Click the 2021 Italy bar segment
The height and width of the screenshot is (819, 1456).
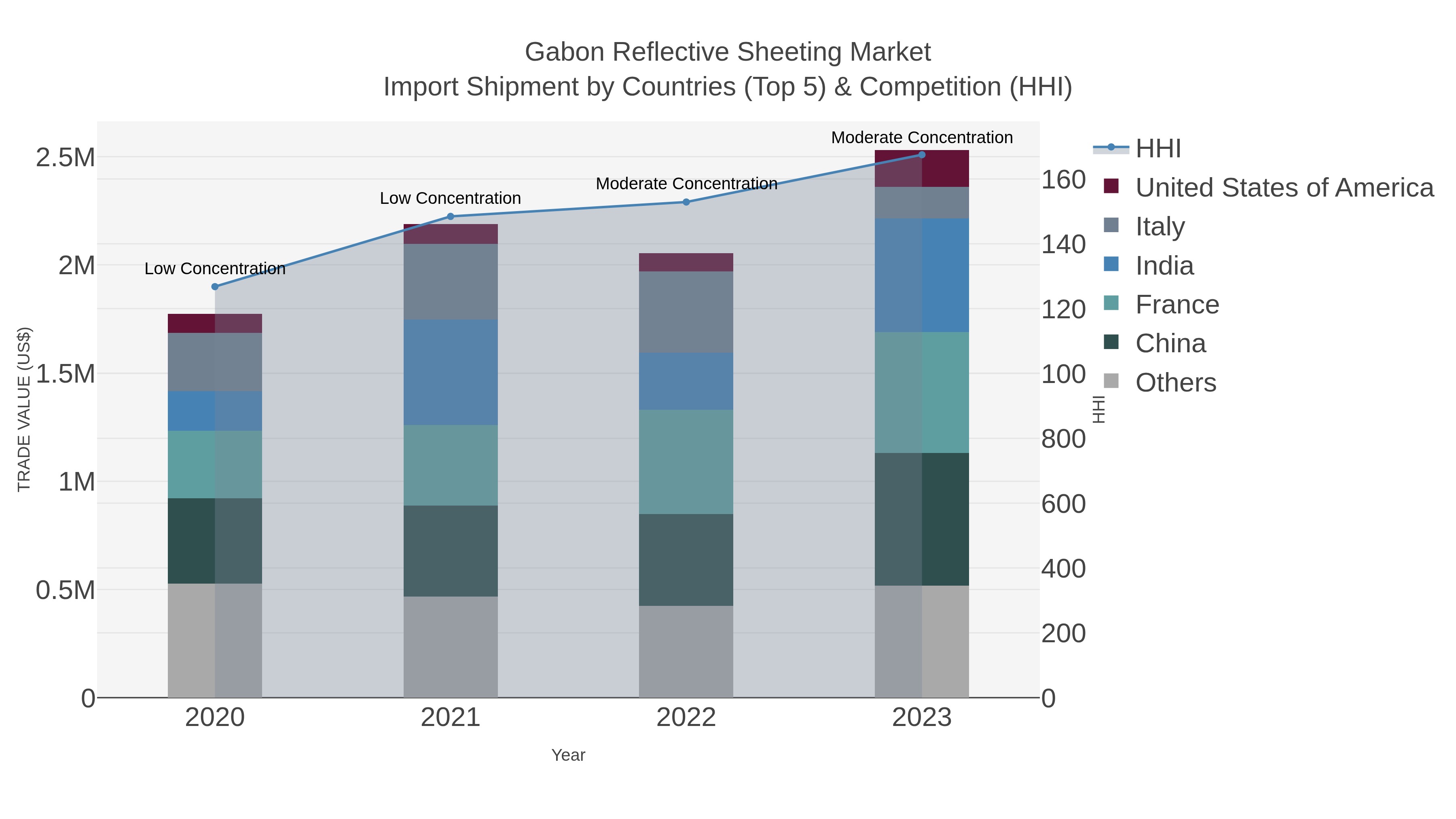point(451,282)
